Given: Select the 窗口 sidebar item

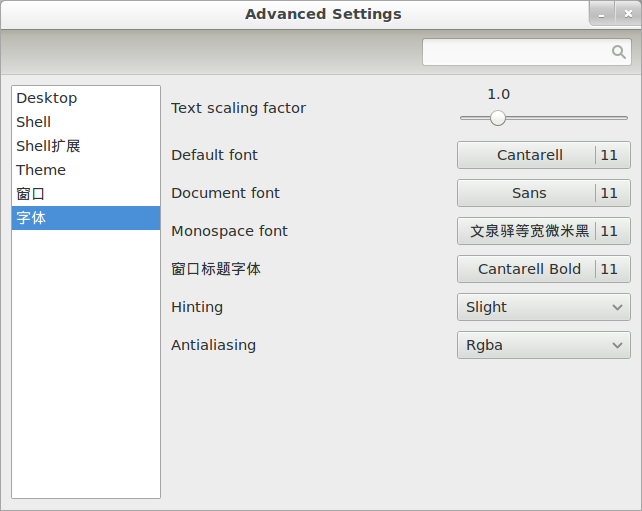Looking at the screenshot, I should (x=31, y=194).
